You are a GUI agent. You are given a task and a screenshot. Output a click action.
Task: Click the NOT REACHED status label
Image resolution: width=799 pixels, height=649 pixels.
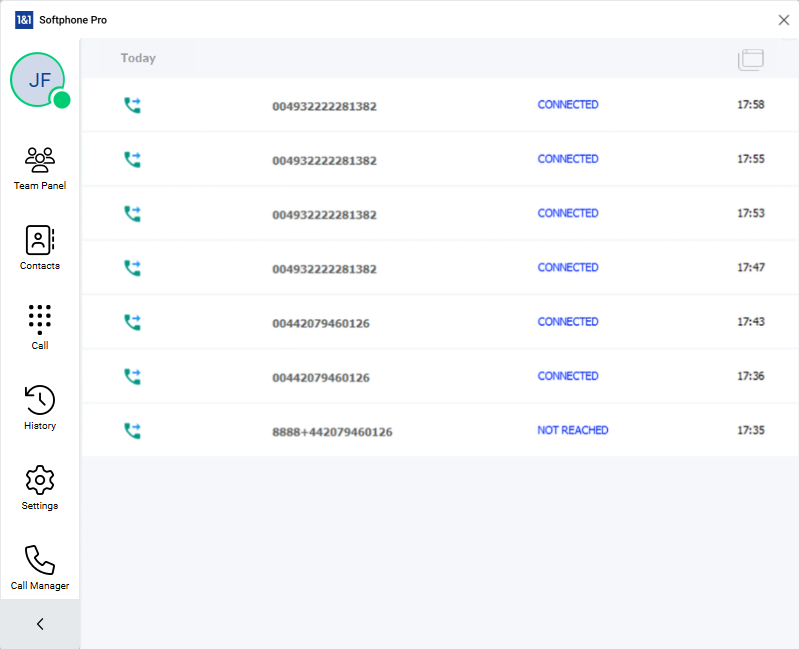[x=572, y=431]
